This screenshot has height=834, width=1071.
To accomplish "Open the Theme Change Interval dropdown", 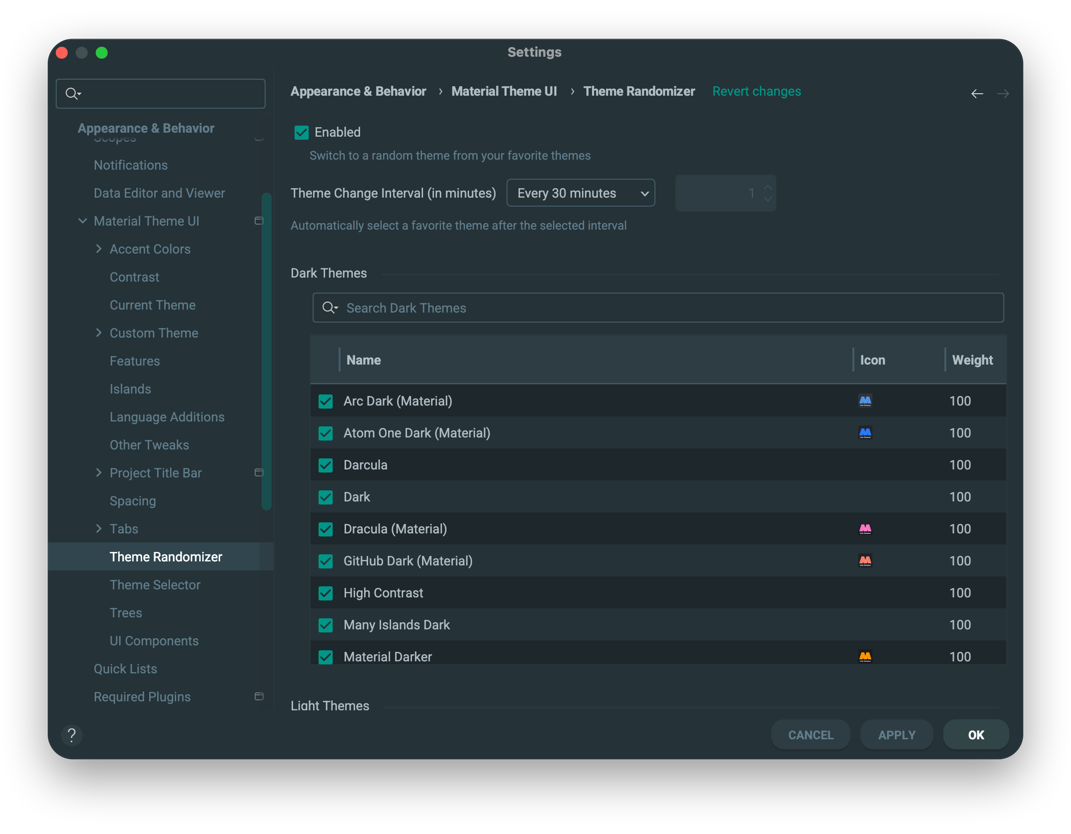I will 580,192.
